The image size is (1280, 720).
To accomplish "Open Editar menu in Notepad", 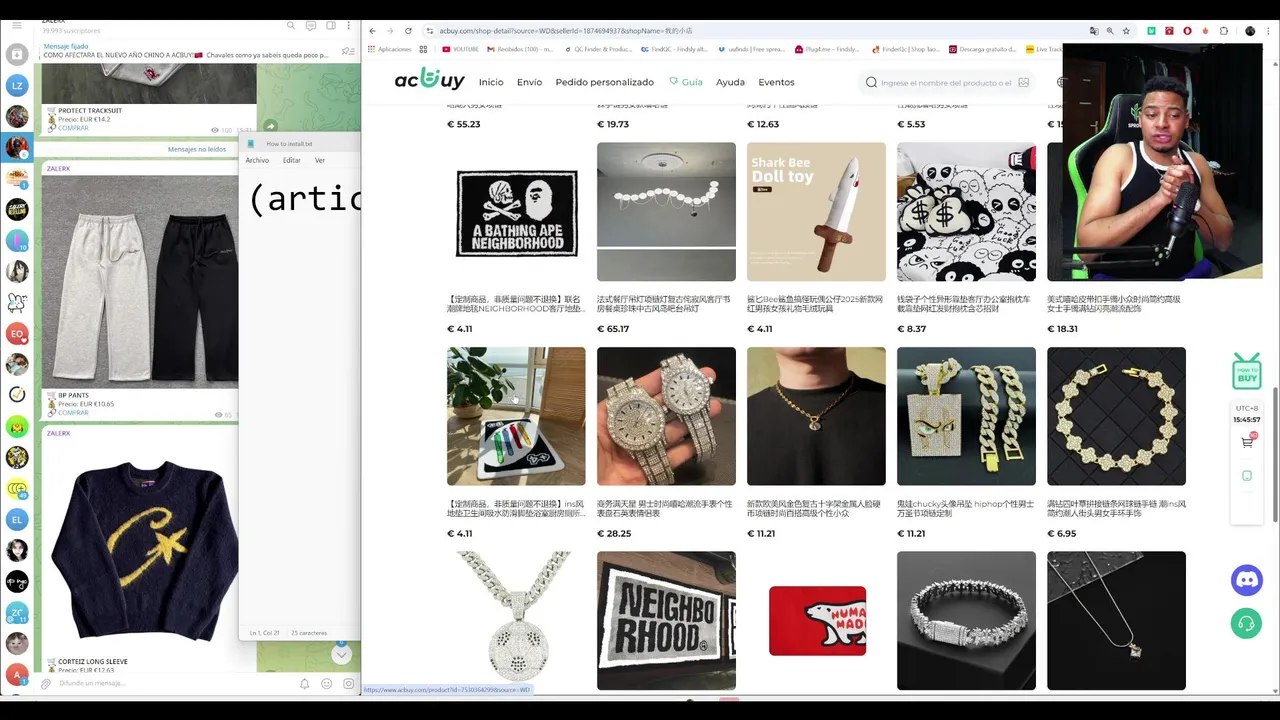I will click(292, 160).
